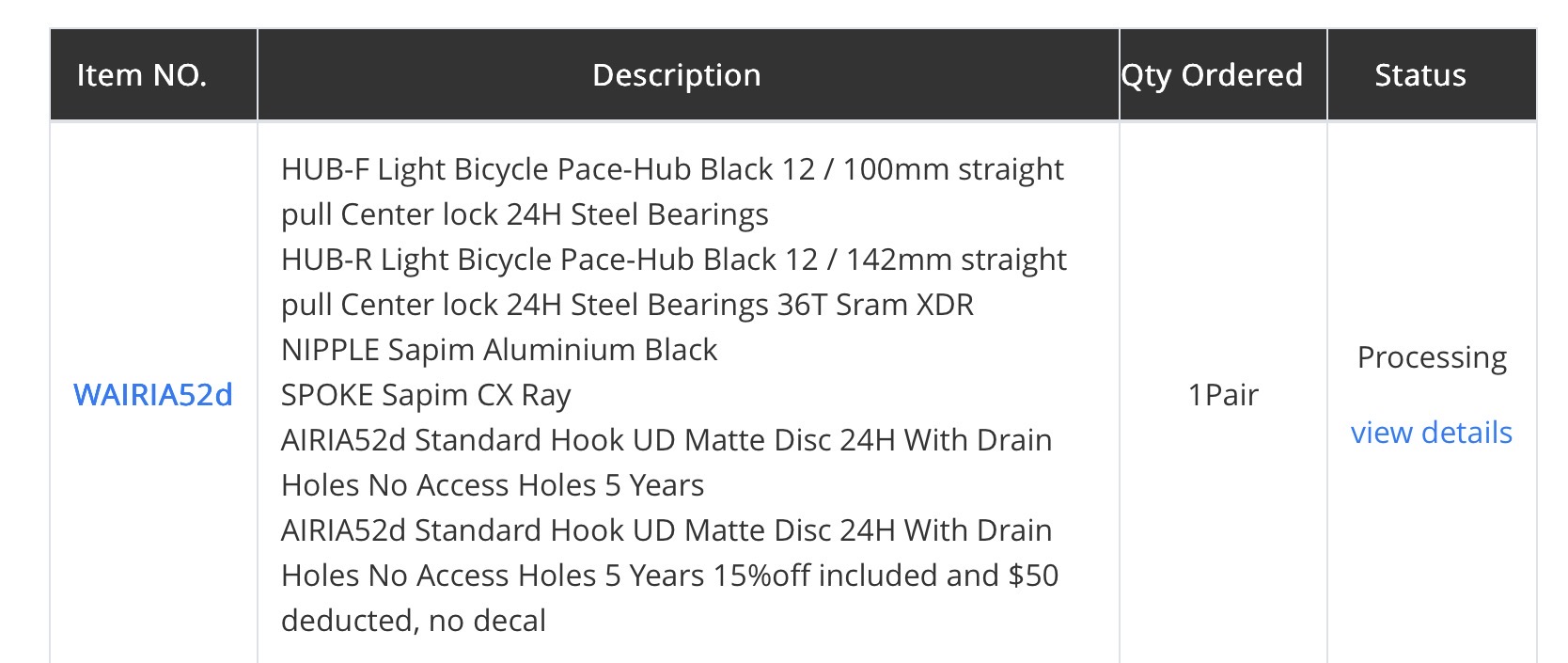
Task: Click the first AIRIA52d Standard Hook line
Action: [666, 440]
